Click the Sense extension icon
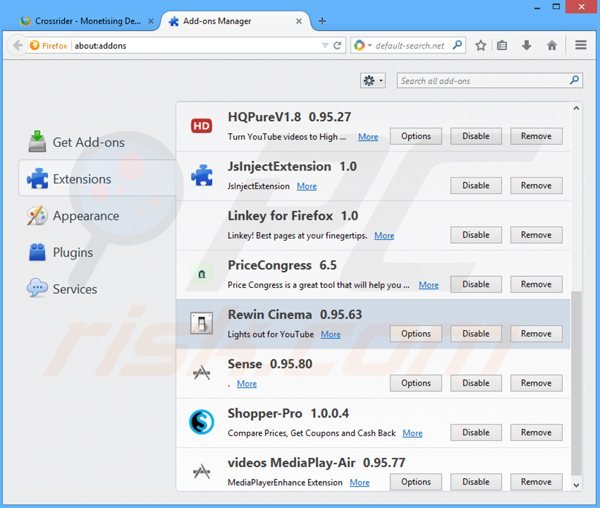Screen dimensions: 600x508 coord(202,373)
